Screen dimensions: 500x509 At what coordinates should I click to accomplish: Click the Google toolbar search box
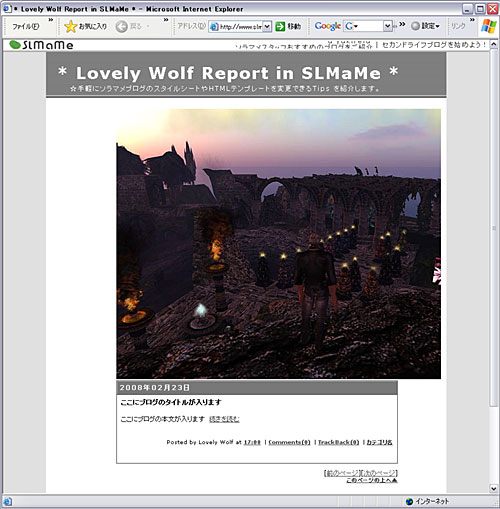click(364, 26)
